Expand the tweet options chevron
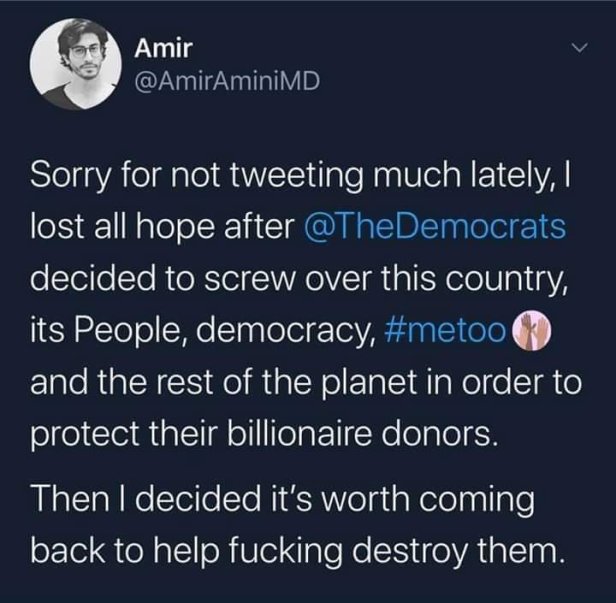This screenshot has width=616, height=603. [x=577, y=48]
